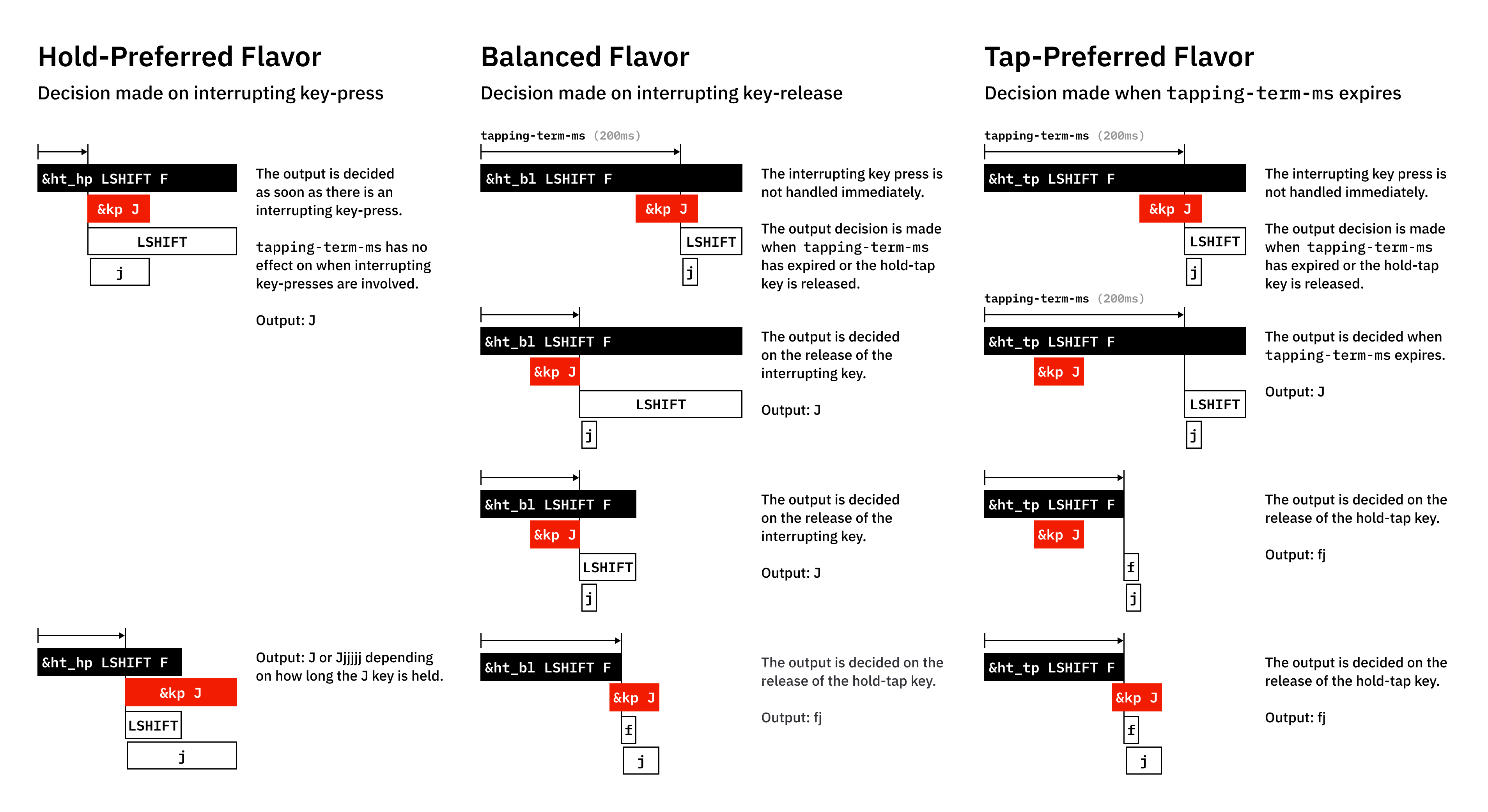
Task: Click the widest red "&kp J" bar
Action: [x=181, y=692]
